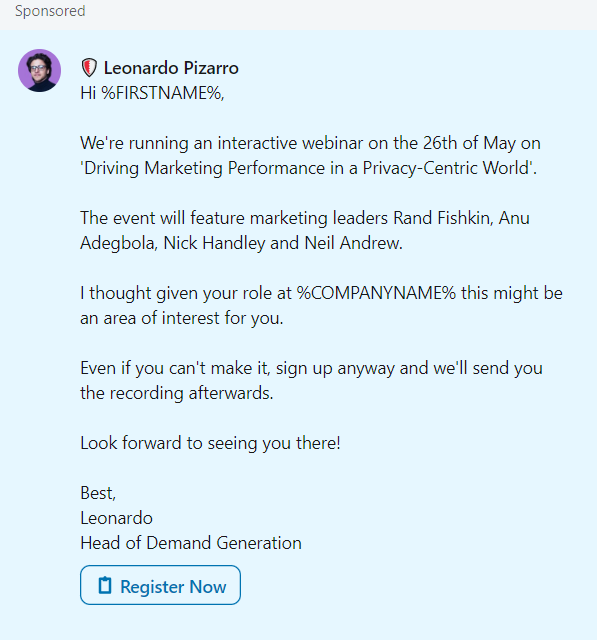Click the Register Now button label
Viewport: 597px width, 640px height.
pos(173,587)
